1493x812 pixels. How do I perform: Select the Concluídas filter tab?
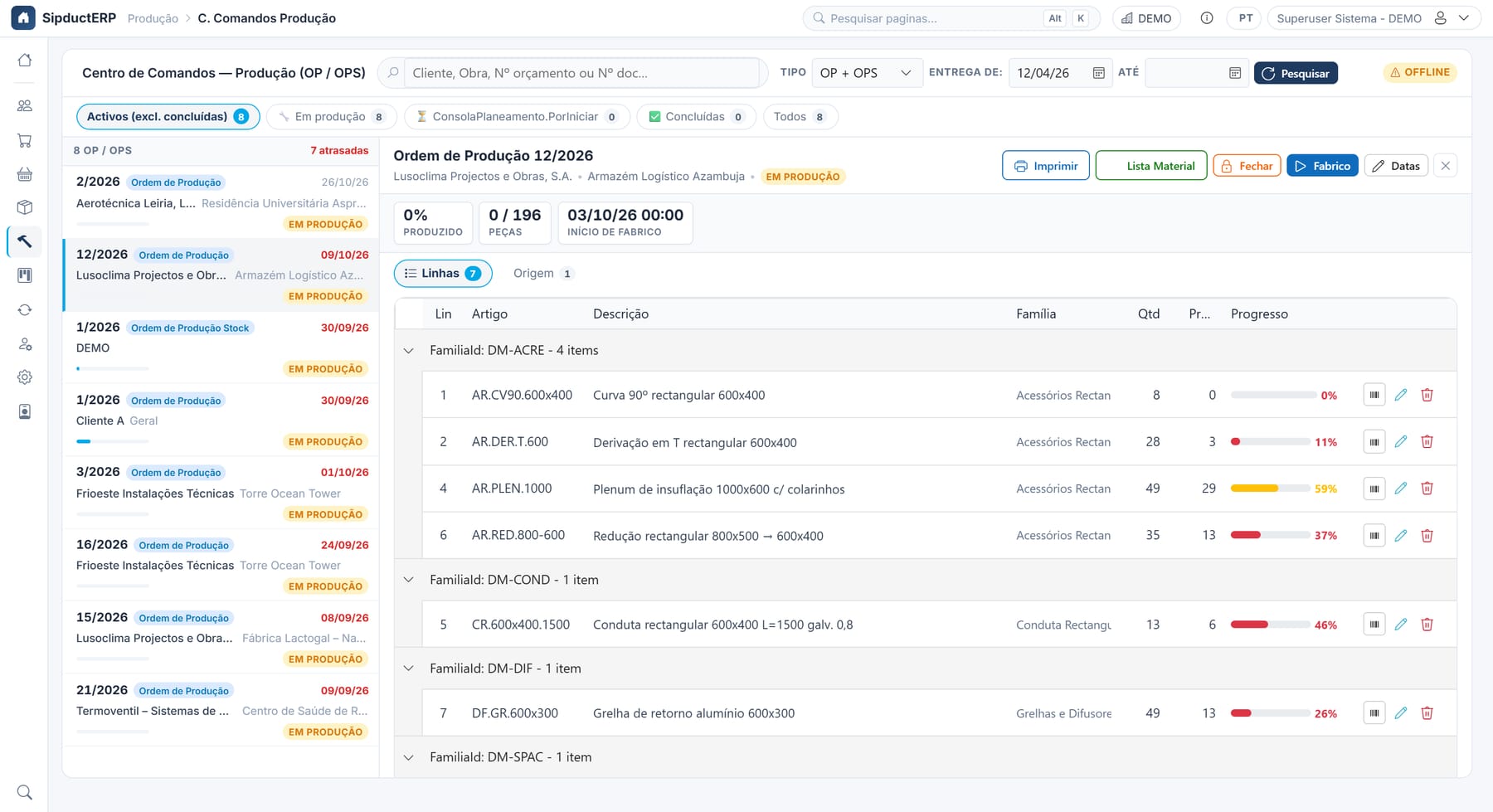click(x=697, y=117)
